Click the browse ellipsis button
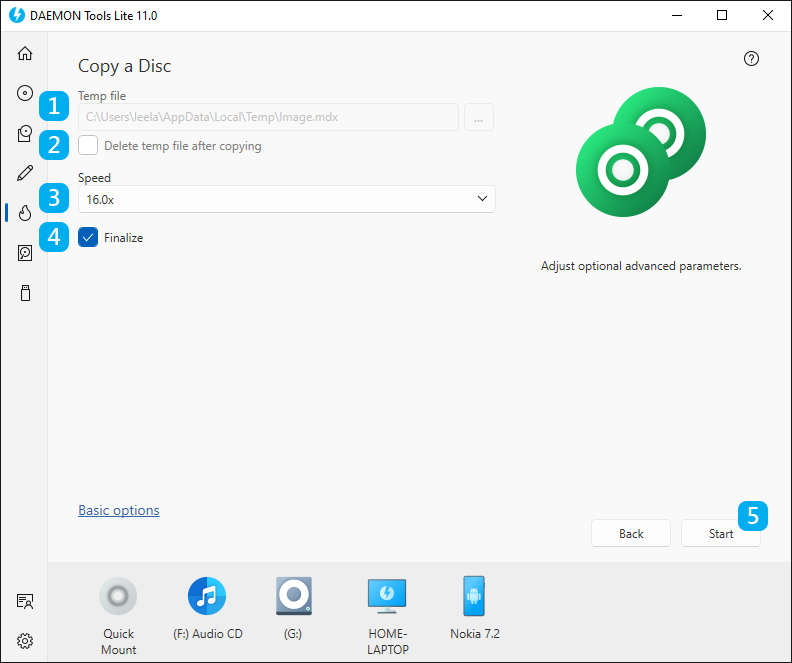The width and height of the screenshot is (792, 663). tap(478, 117)
